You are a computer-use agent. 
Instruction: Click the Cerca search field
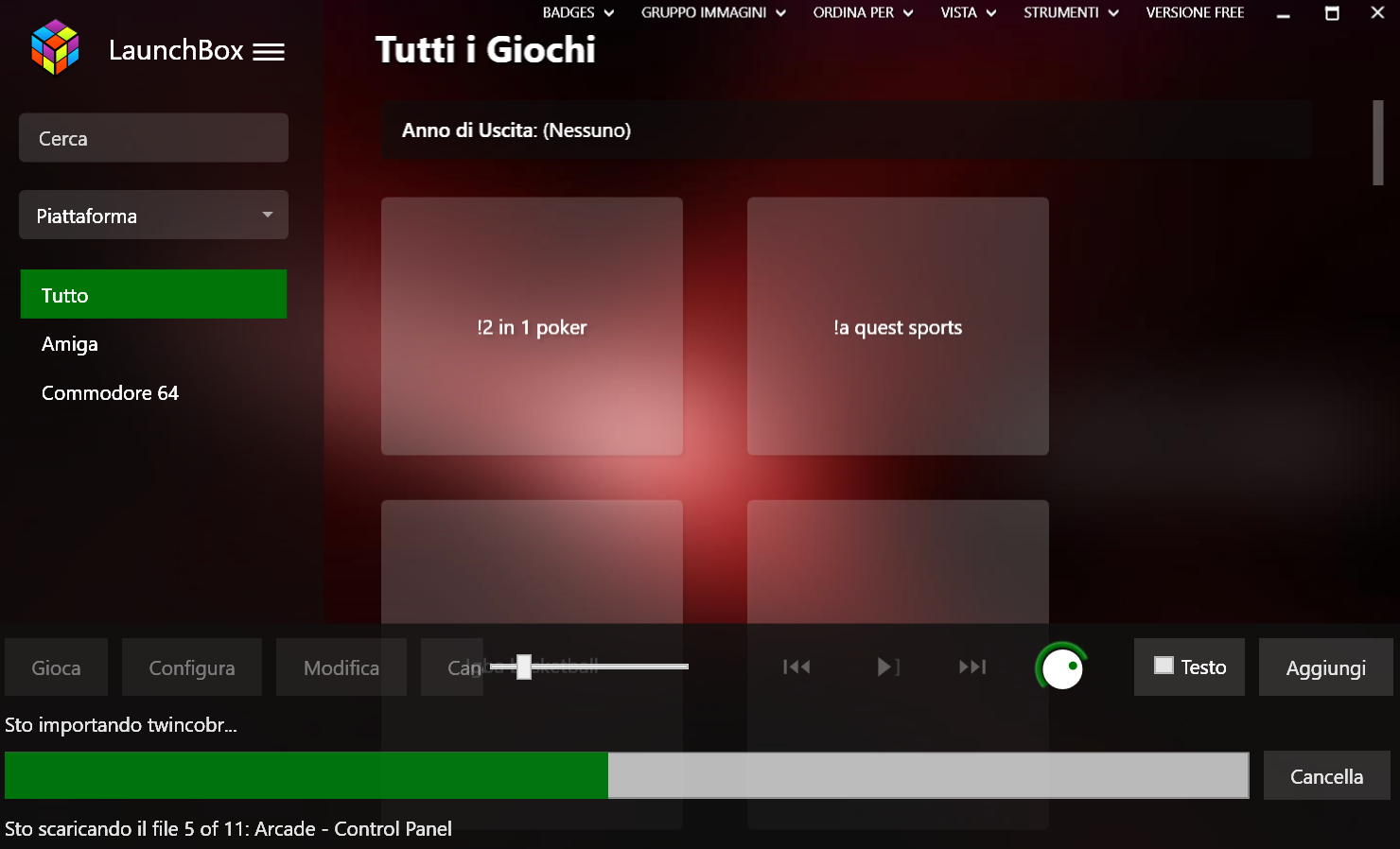153,138
